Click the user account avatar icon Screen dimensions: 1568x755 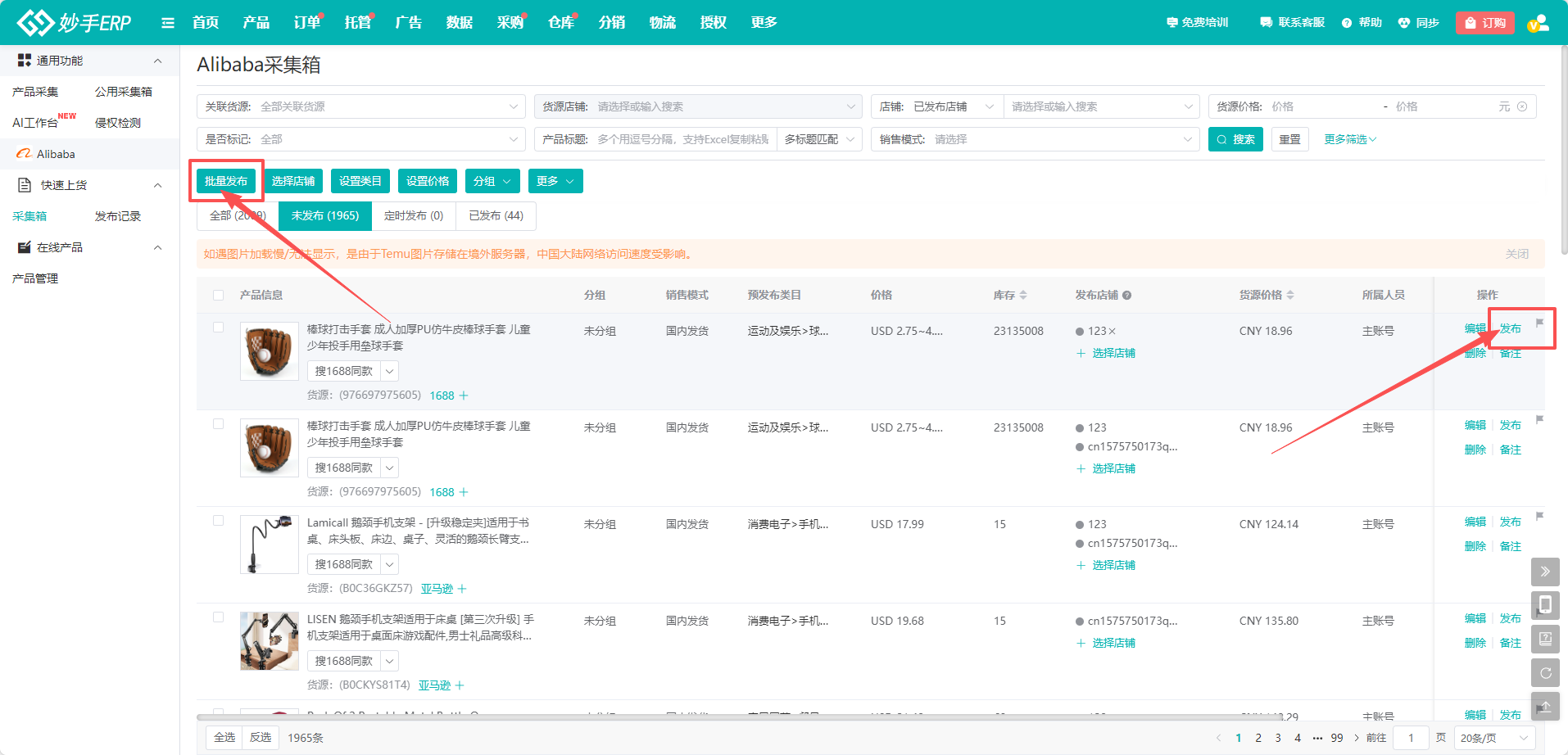click(1538, 23)
